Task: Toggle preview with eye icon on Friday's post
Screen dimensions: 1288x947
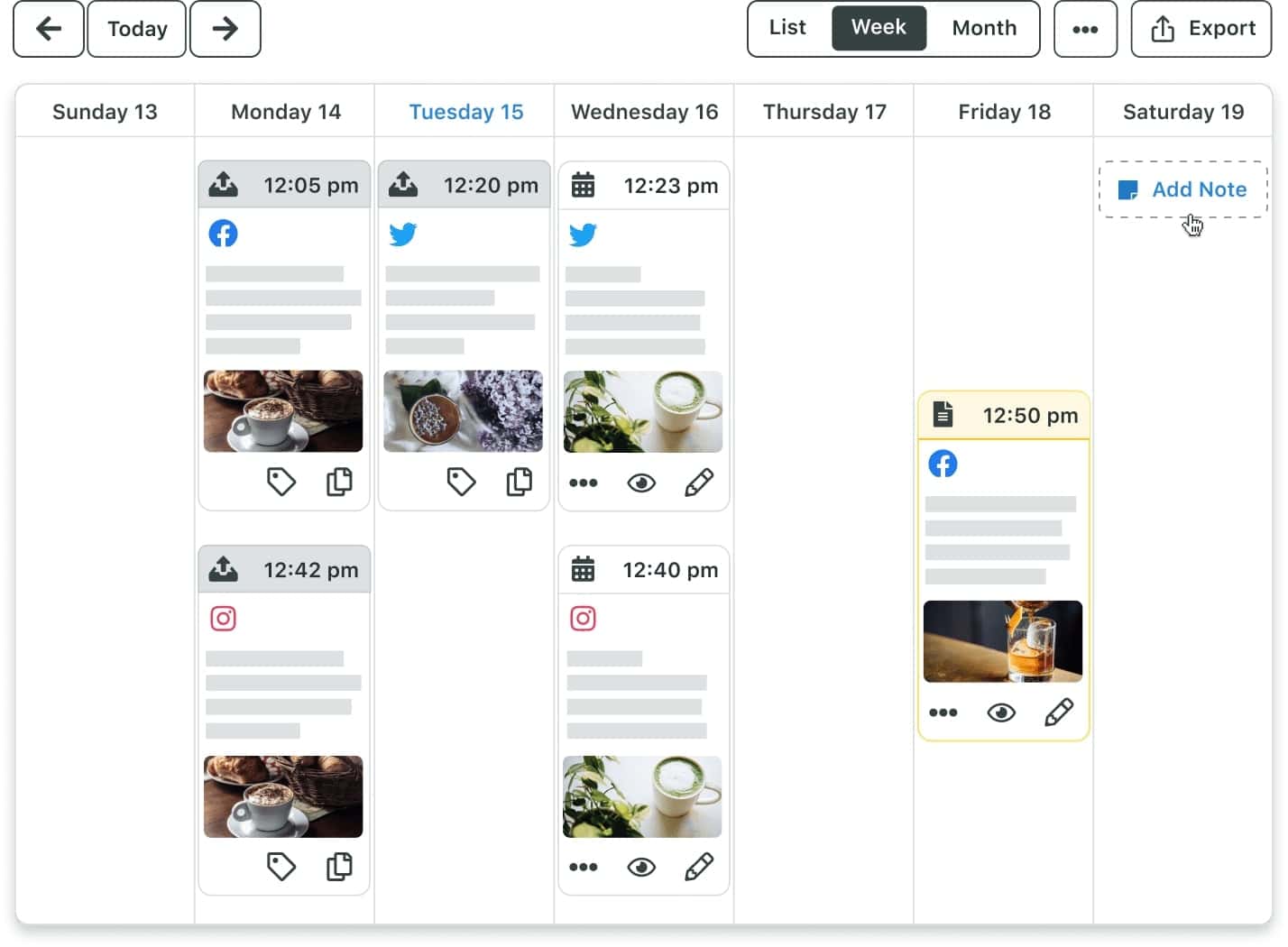Action: [1001, 712]
